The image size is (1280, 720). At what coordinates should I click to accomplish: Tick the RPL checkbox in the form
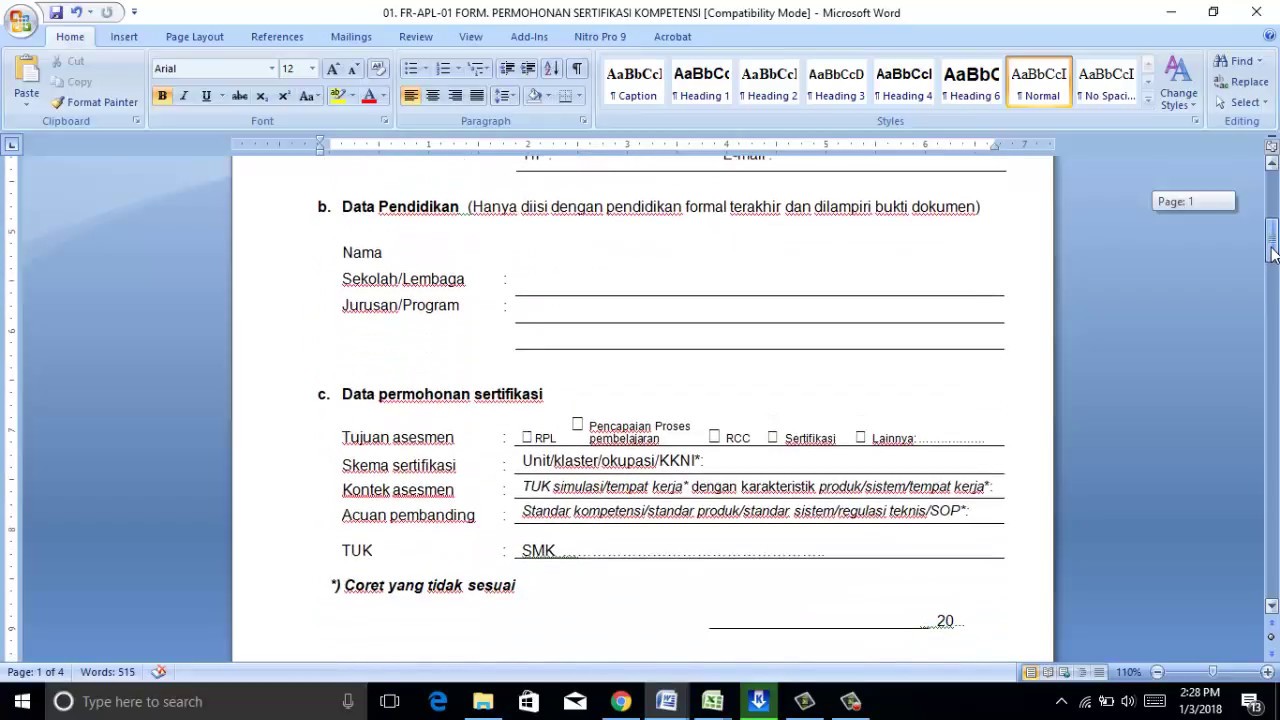coord(527,437)
